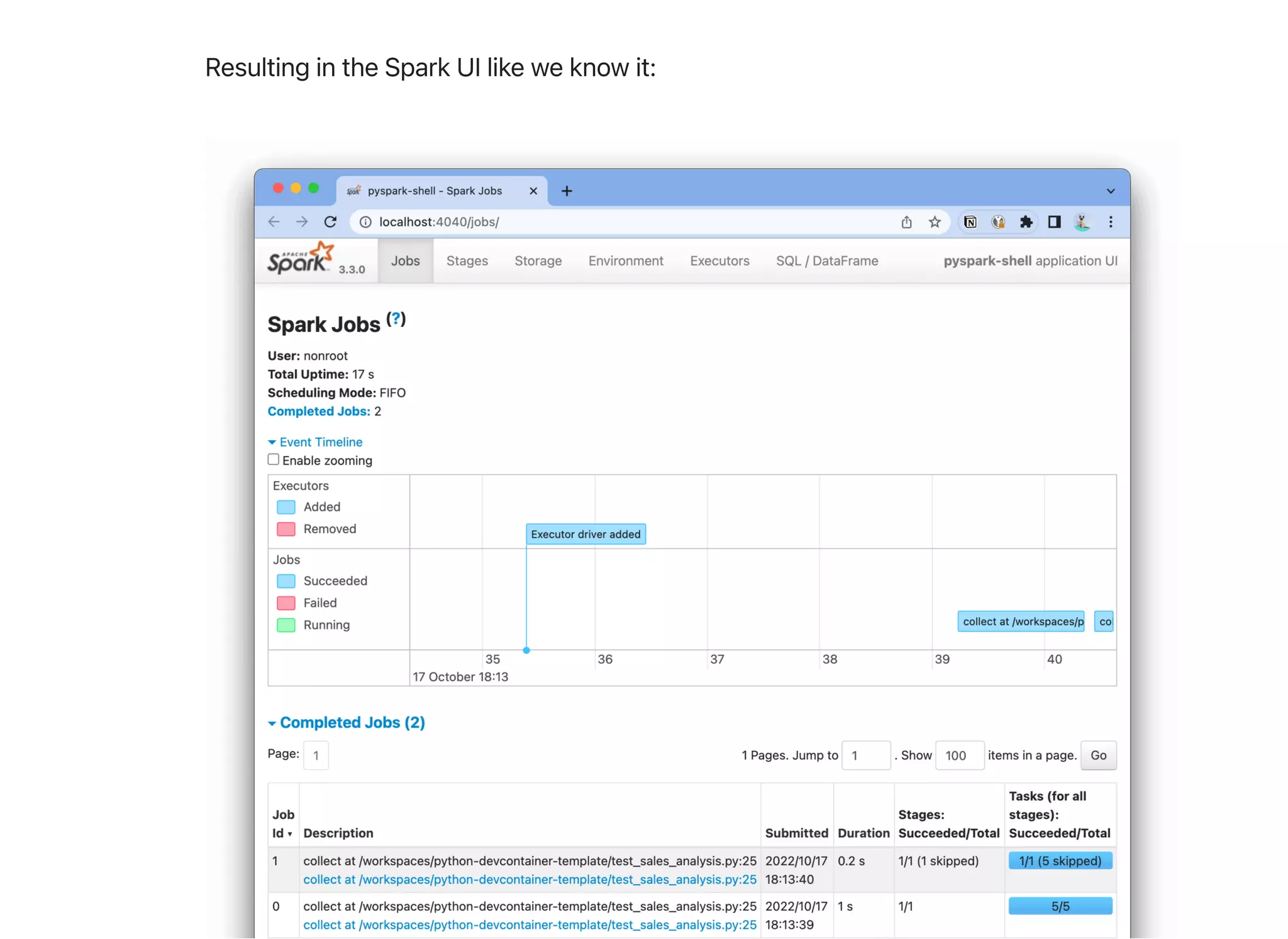The height and width of the screenshot is (939, 1288).
Task: Click the browser reload icon
Action: pos(330,222)
